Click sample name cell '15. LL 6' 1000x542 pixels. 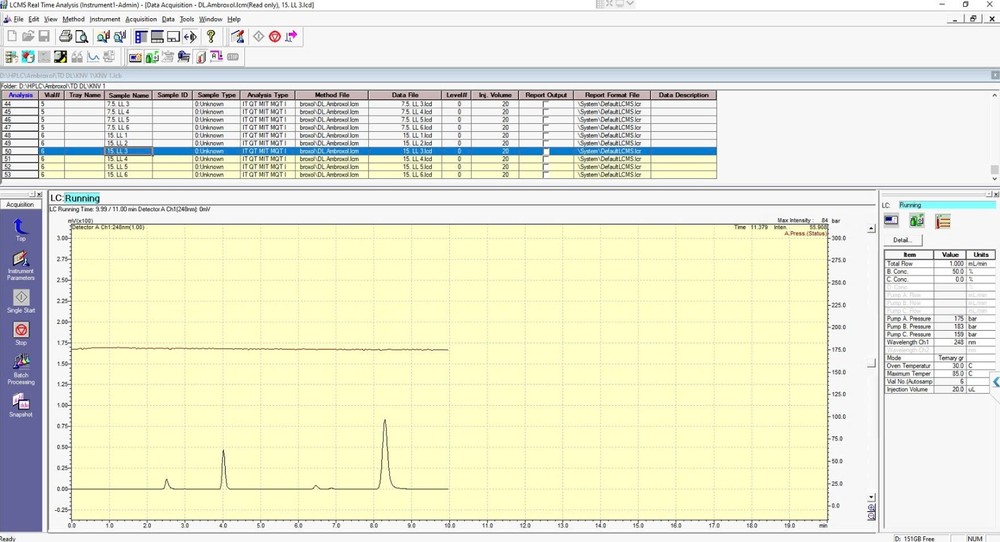pos(128,174)
